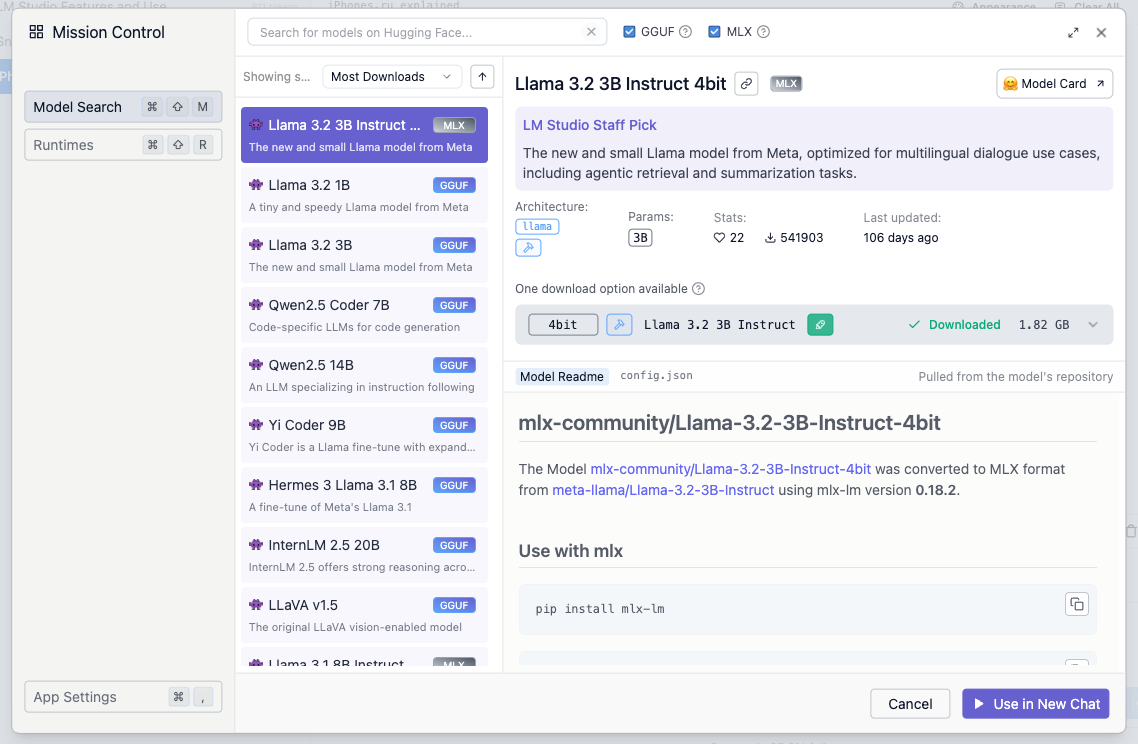Click the Mission Control grid icon
This screenshot has width=1138, height=744.
pyautogui.click(x=36, y=32)
